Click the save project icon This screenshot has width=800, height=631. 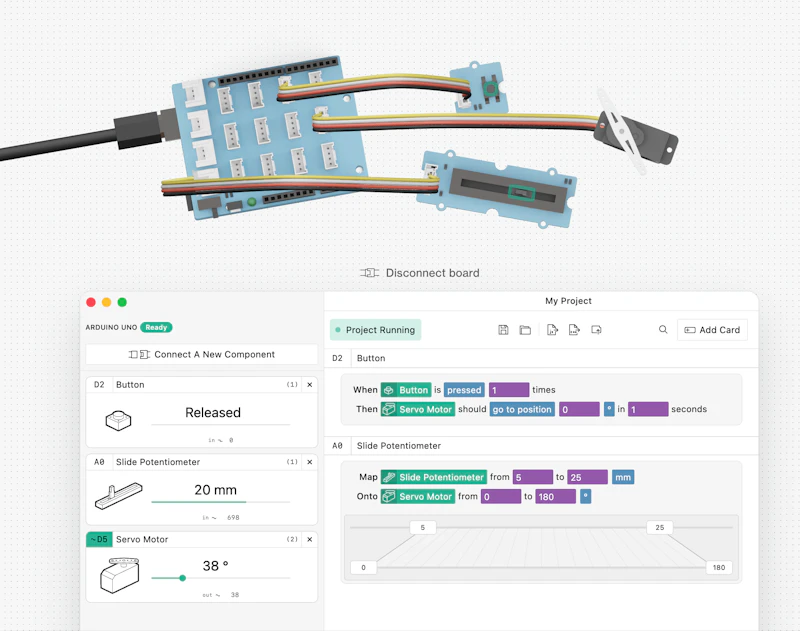coord(503,330)
